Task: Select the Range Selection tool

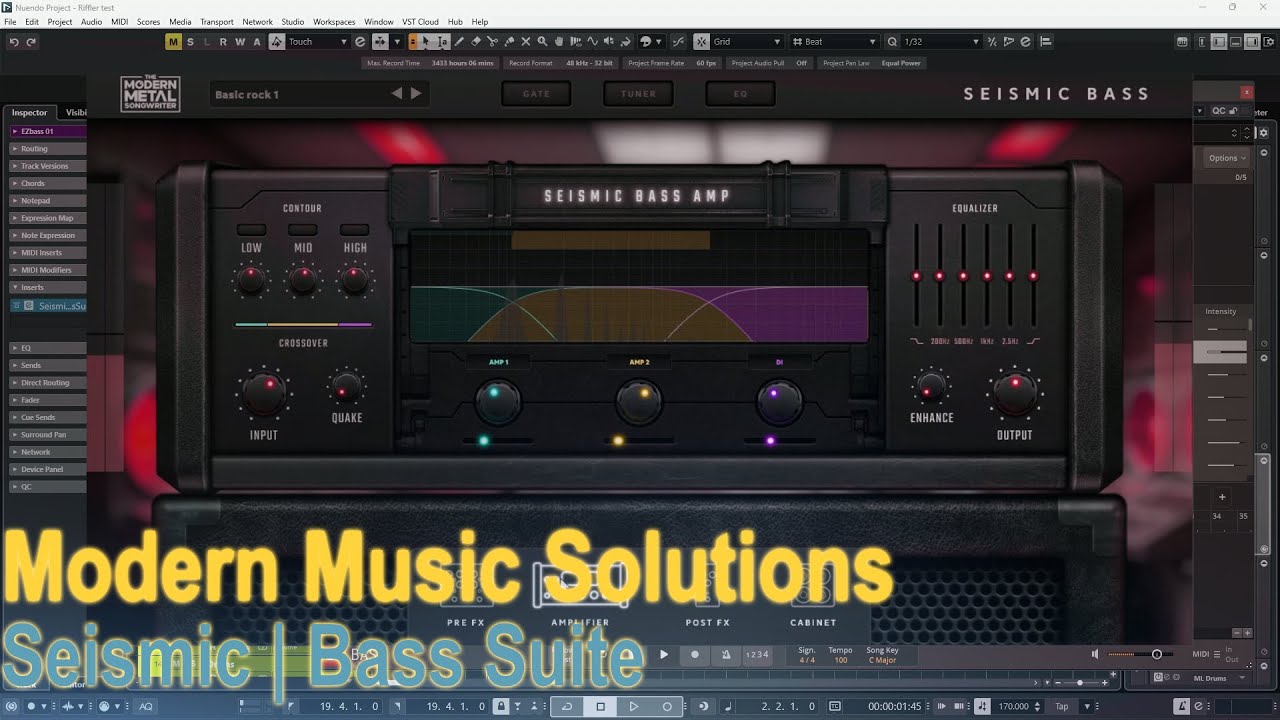Action: point(443,42)
